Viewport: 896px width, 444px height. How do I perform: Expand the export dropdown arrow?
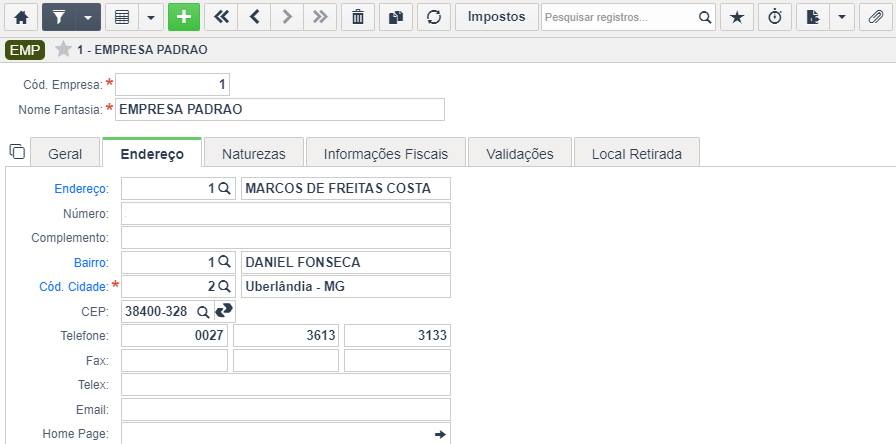[842, 17]
